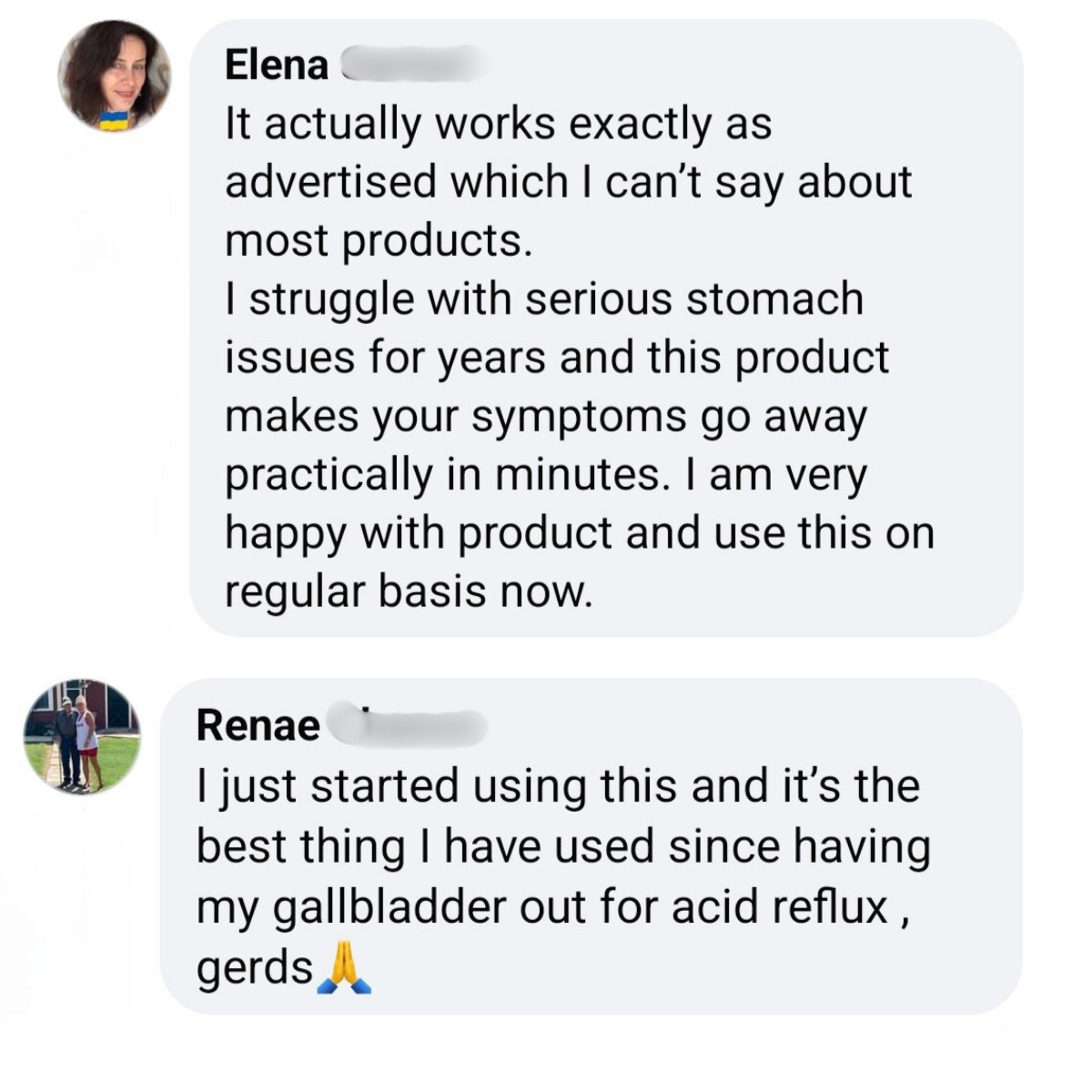Click "regular basis now" in Elena's comment
1092x1092 pixels.
click(x=408, y=591)
